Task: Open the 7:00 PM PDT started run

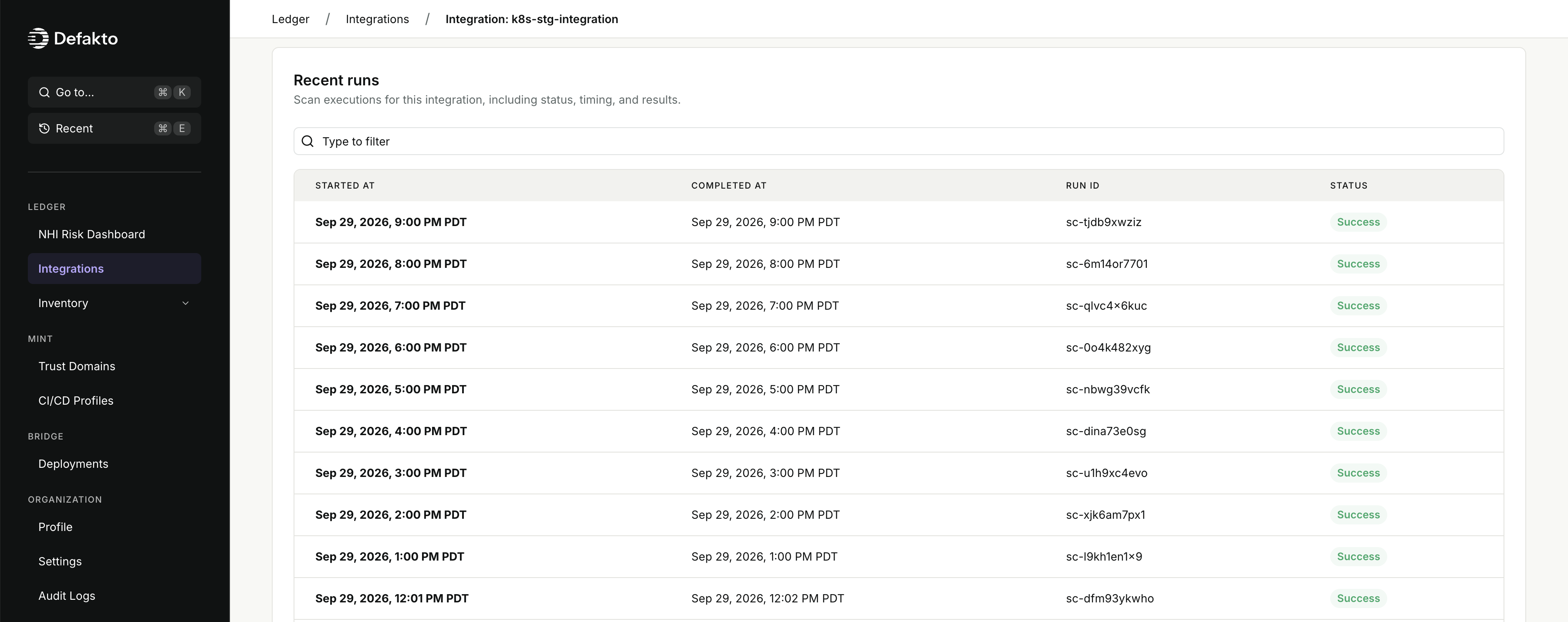Action: (390, 305)
